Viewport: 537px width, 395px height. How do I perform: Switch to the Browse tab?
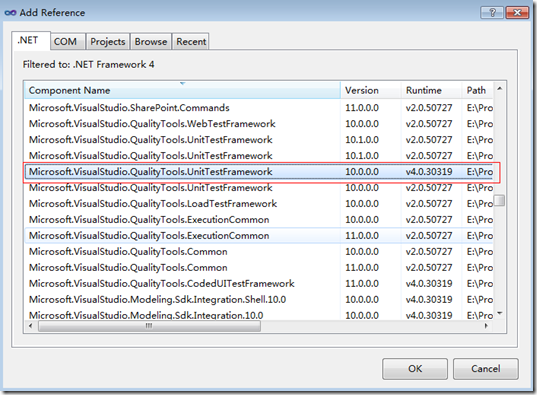[151, 42]
